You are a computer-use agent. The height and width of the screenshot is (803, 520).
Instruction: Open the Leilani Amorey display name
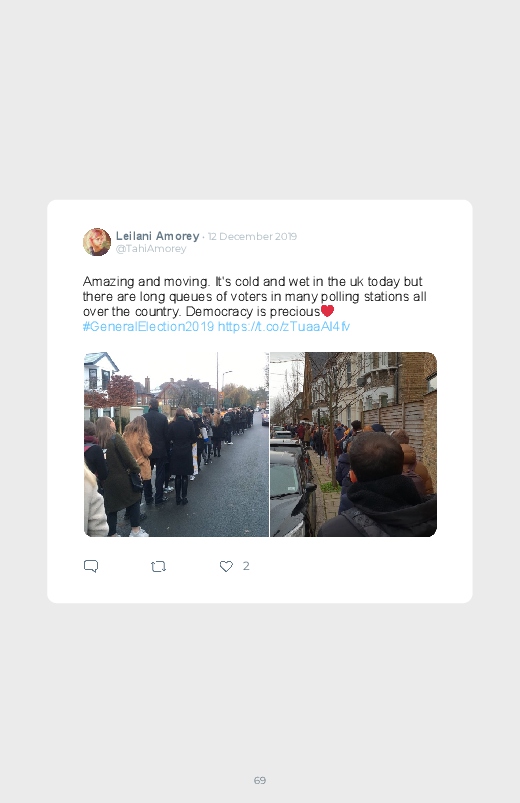point(157,236)
